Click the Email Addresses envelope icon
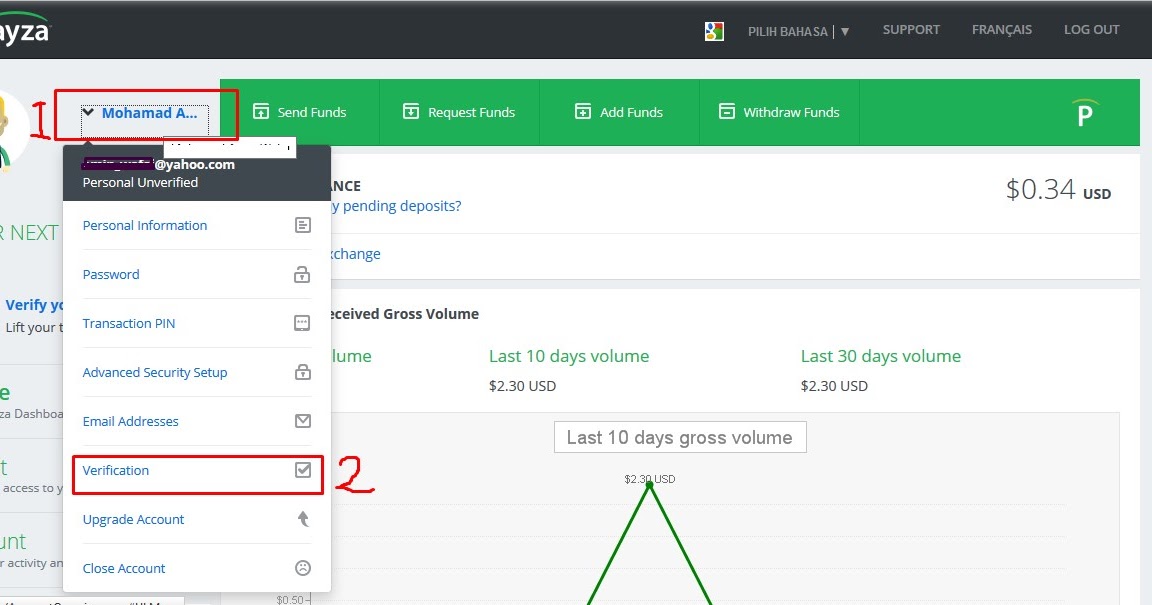 pyautogui.click(x=303, y=421)
